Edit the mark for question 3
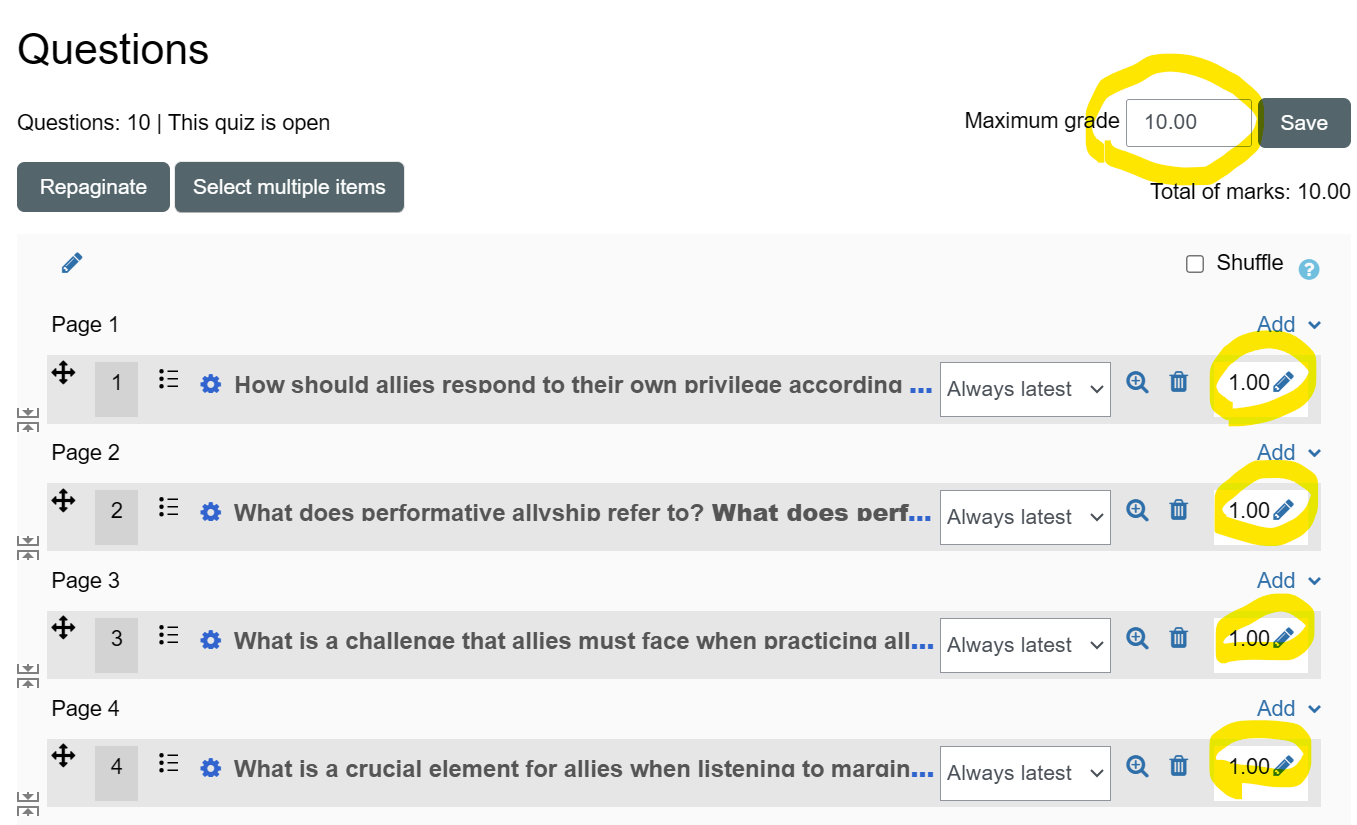This screenshot has width=1357, height=825. tap(1284, 637)
